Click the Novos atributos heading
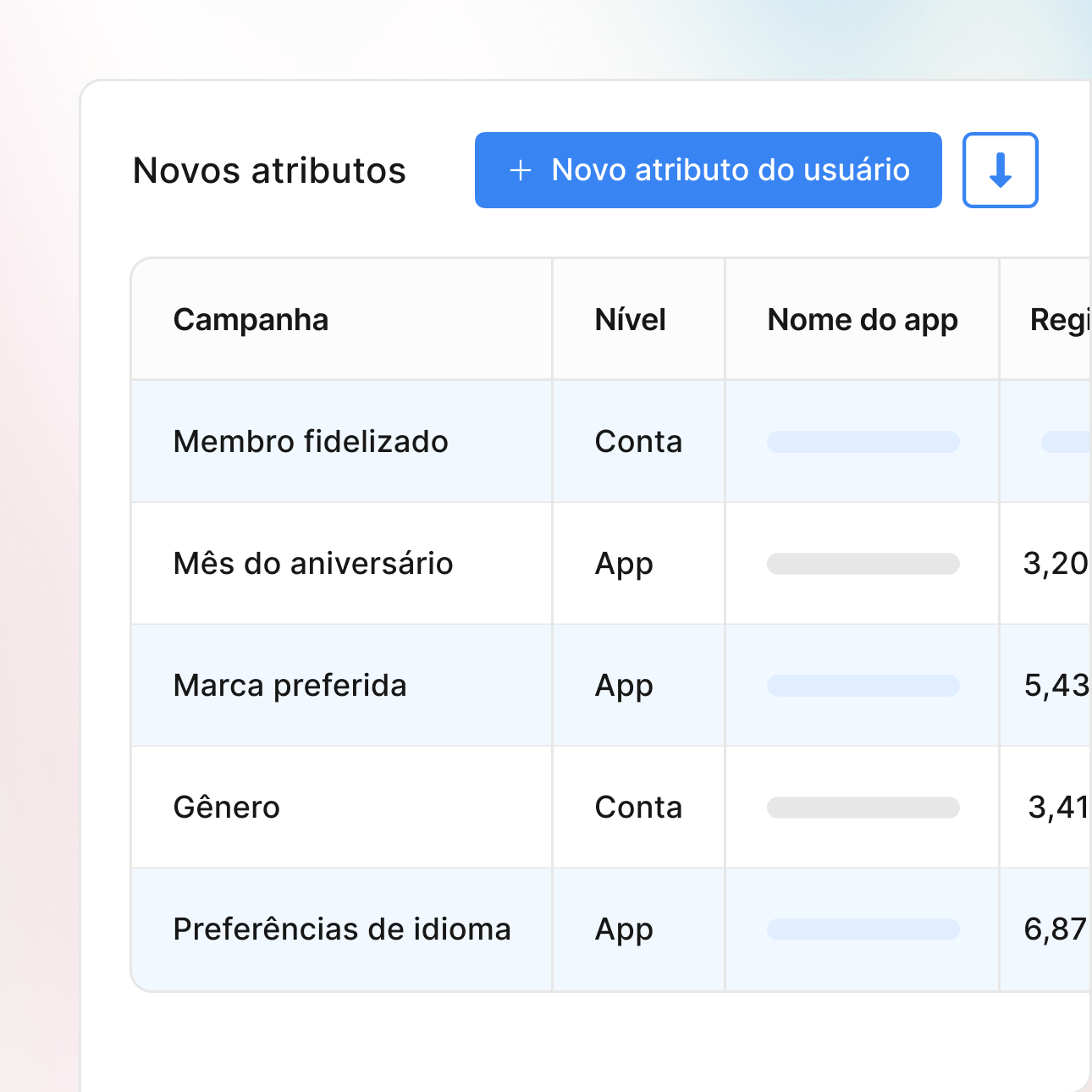Image resolution: width=1092 pixels, height=1092 pixels. [x=269, y=170]
